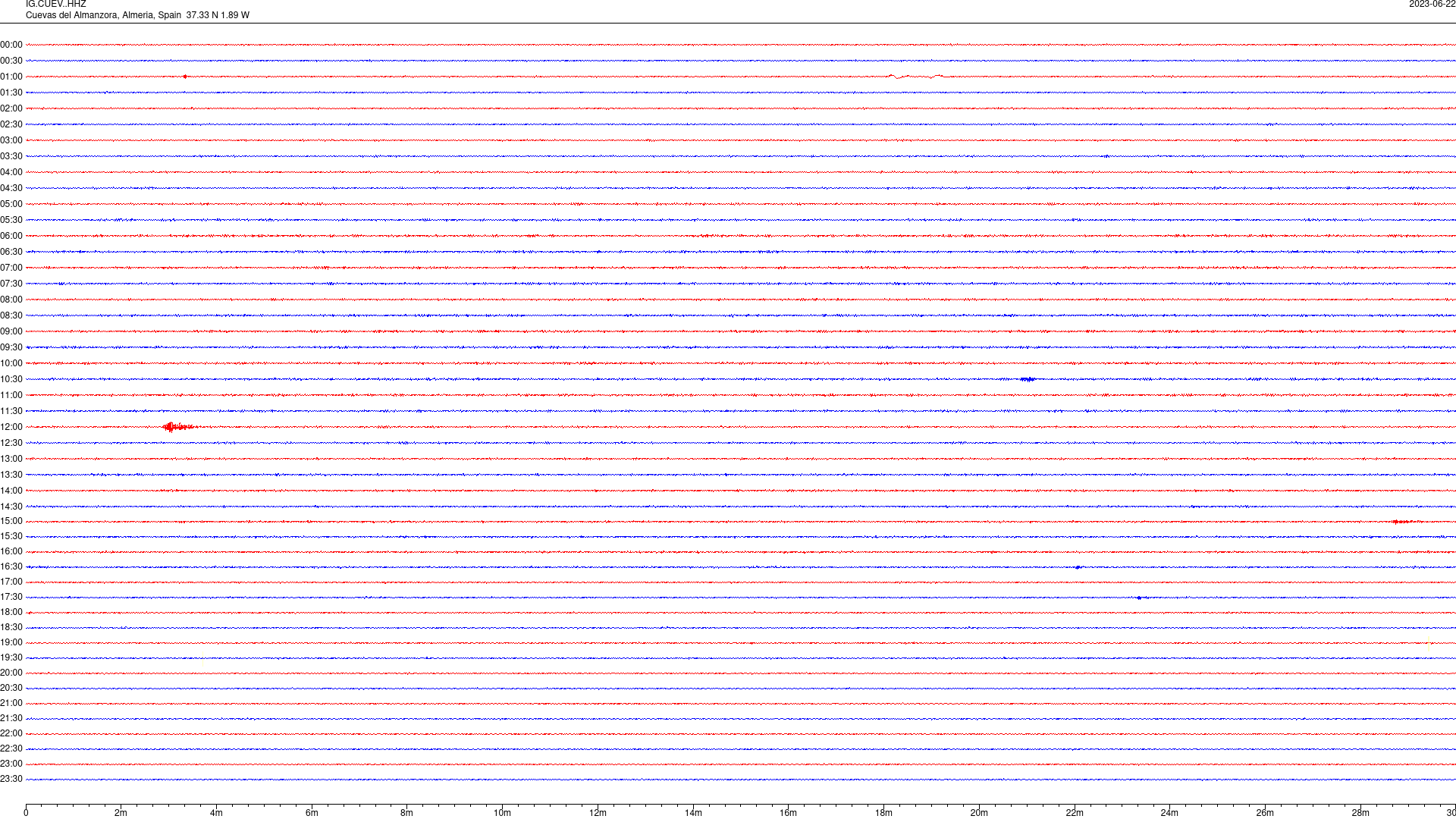This screenshot has height=819, width=1456.
Task: Click the 14m tick label on the time axis
Action: [x=693, y=813]
